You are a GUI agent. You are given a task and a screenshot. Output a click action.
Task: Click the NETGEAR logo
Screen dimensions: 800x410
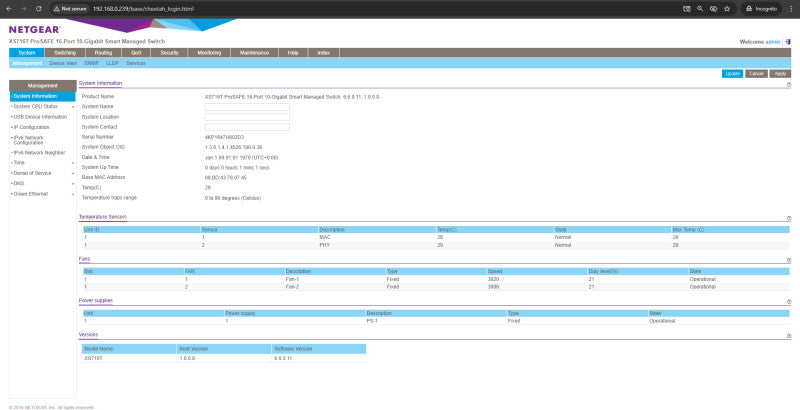[x=35, y=30]
